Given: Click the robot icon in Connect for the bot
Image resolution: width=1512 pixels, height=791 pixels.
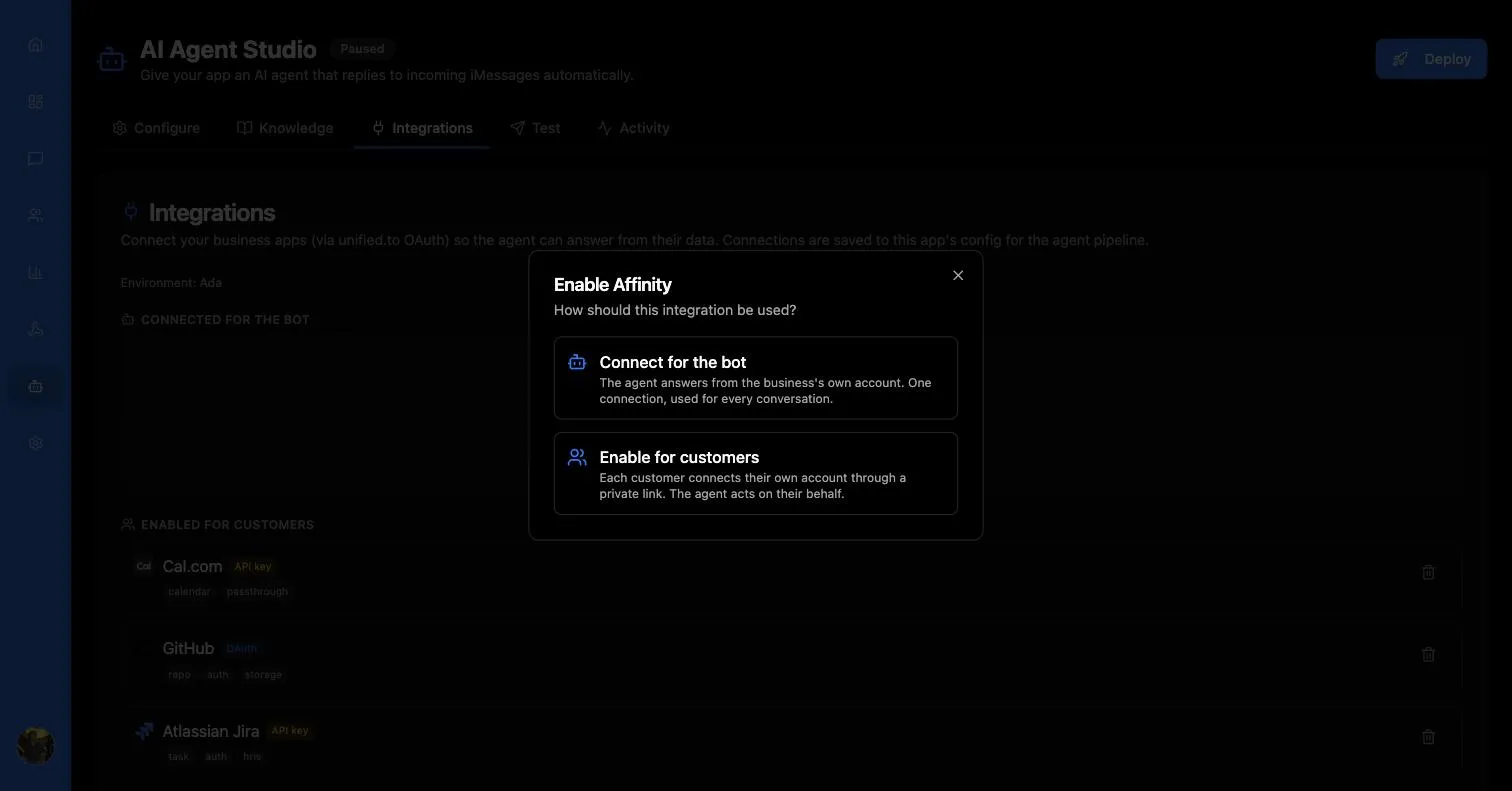Looking at the screenshot, I should tap(577, 362).
